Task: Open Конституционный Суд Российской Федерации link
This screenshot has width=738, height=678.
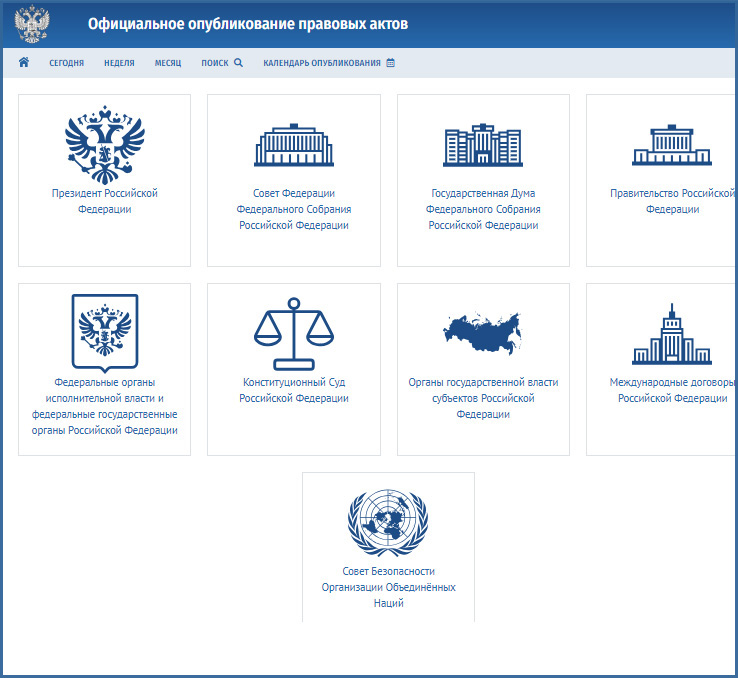Action: pos(294,390)
